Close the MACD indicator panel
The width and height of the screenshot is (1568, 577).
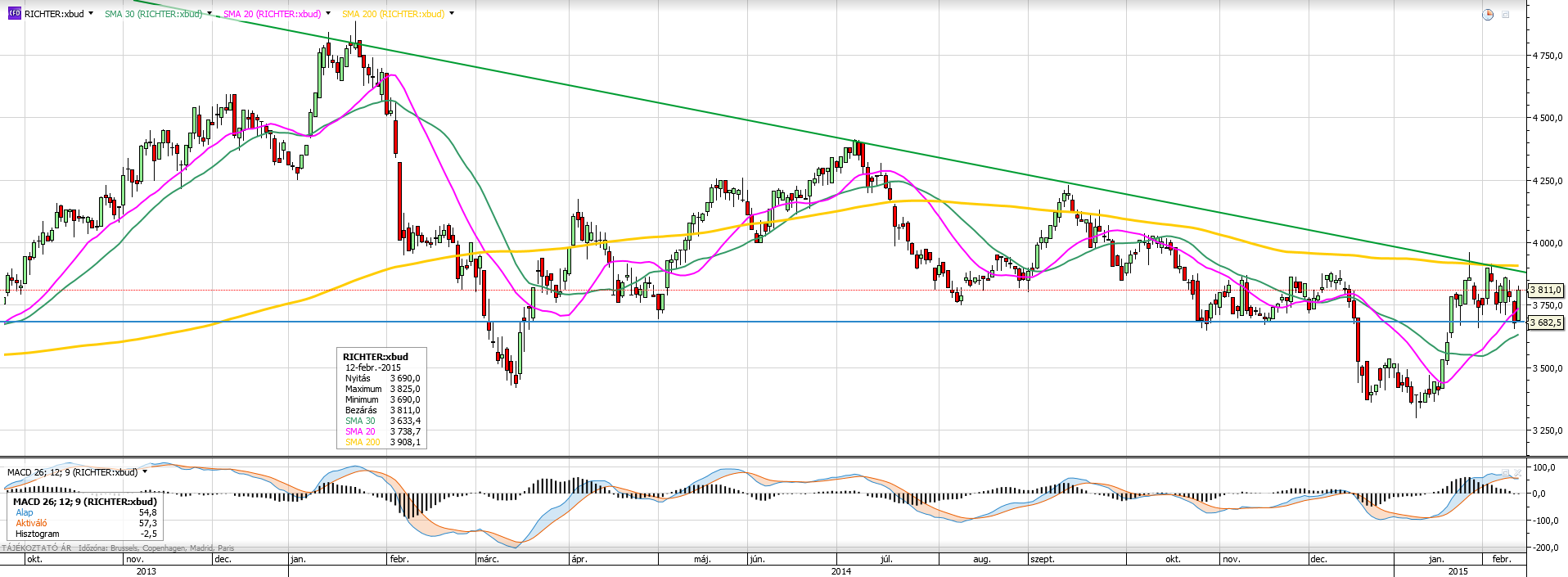(x=1517, y=473)
